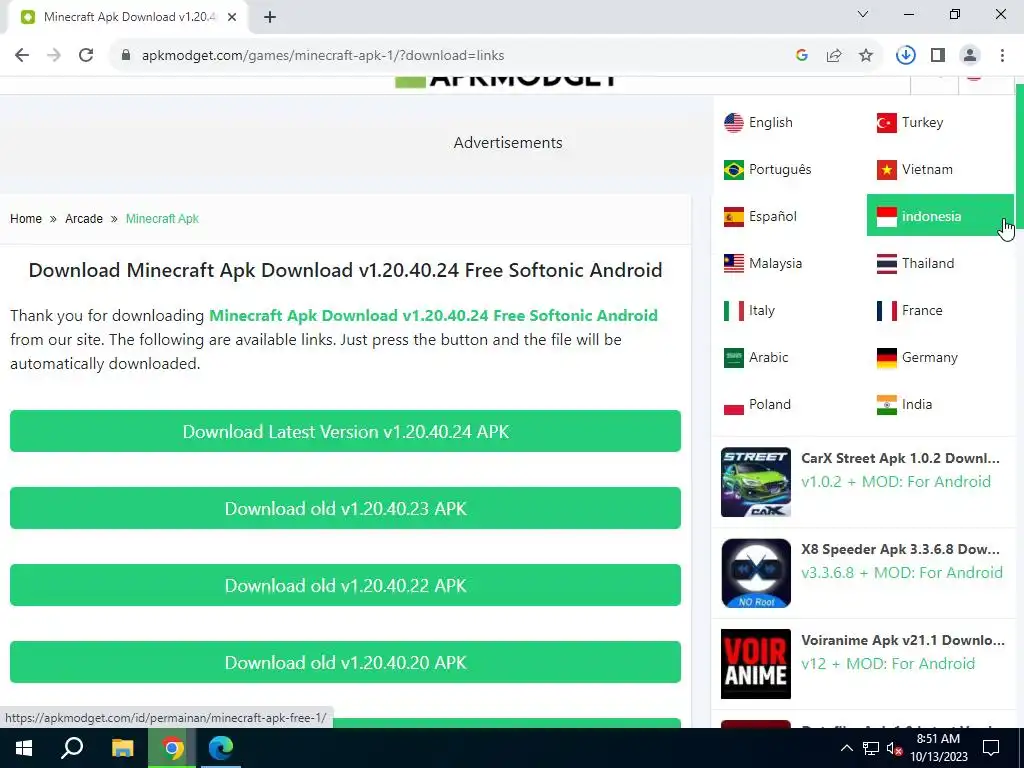Open Voiranime Apk v21.1 title link
The image size is (1024, 768).
pyautogui.click(x=903, y=641)
